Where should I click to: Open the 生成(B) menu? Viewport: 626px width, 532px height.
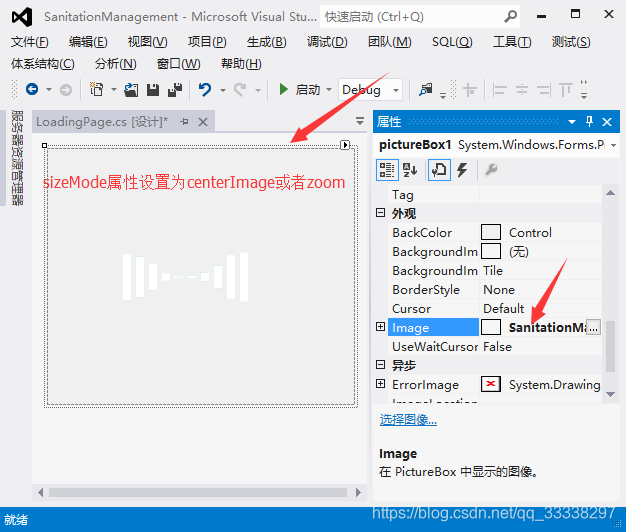[267, 42]
